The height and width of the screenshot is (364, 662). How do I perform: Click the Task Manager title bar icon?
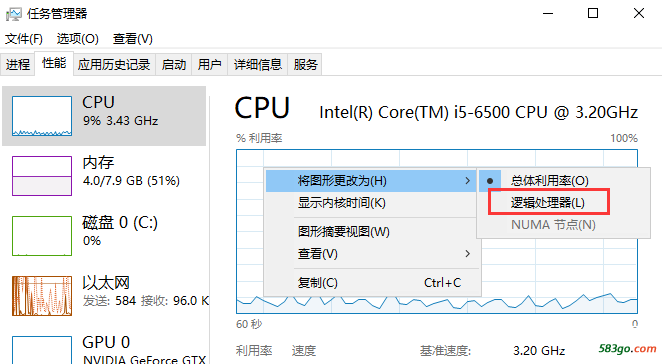pos(14,14)
